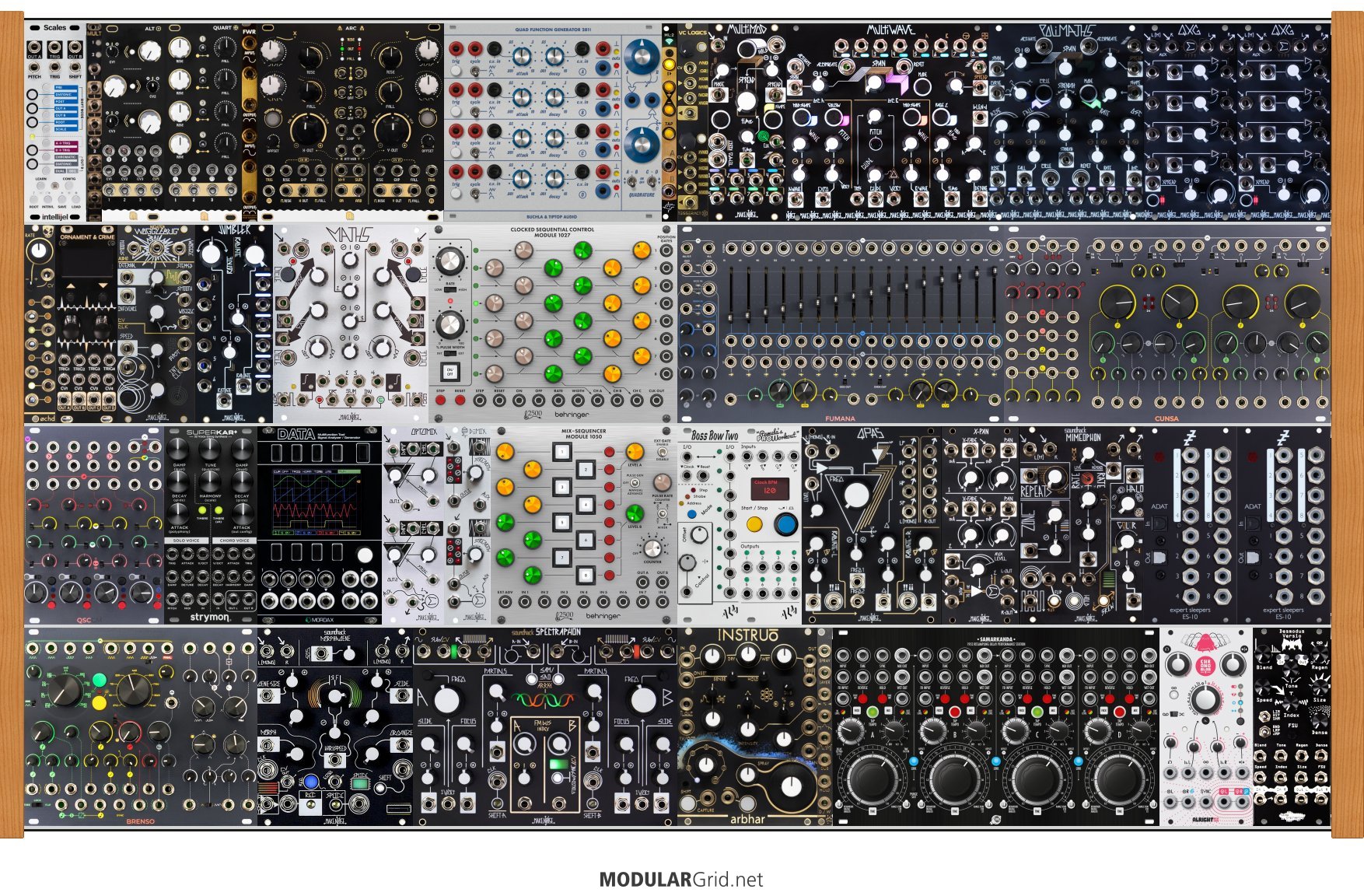Select the Maths module
Image resolution: width=1364 pixels, height=896 pixels.
click(x=351, y=324)
